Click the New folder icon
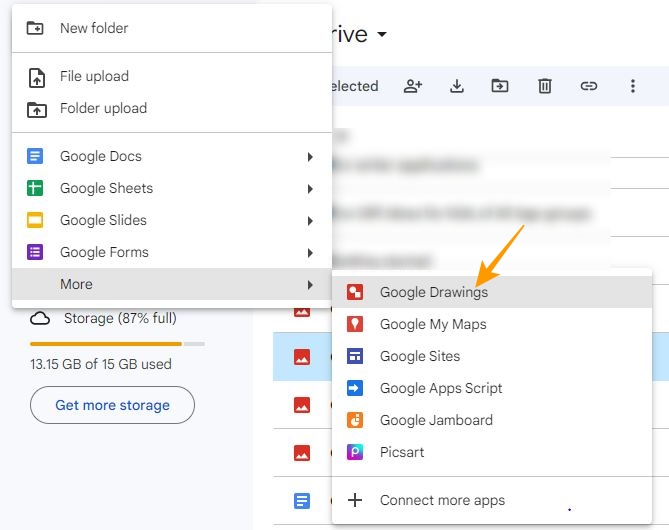The width and height of the screenshot is (669, 530). [x=35, y=28]
